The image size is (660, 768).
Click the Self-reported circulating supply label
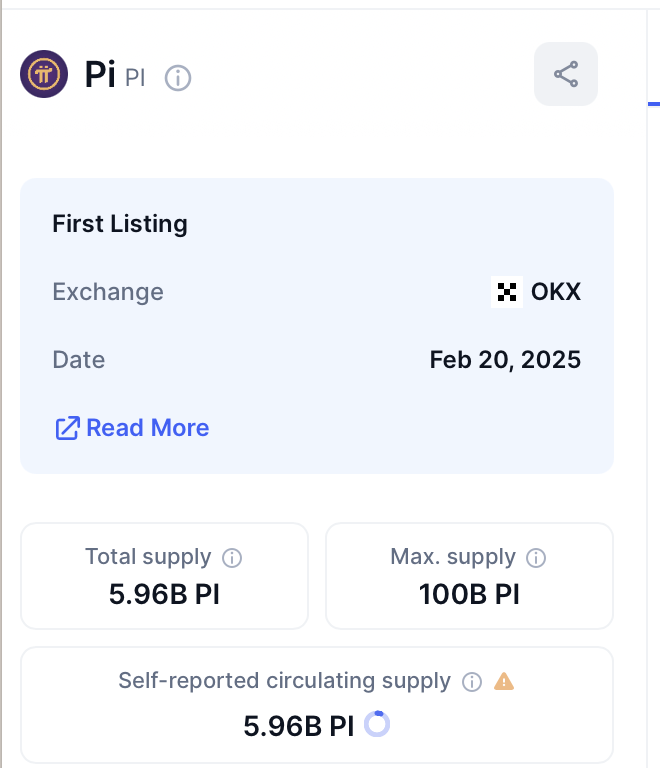point(284,681)
